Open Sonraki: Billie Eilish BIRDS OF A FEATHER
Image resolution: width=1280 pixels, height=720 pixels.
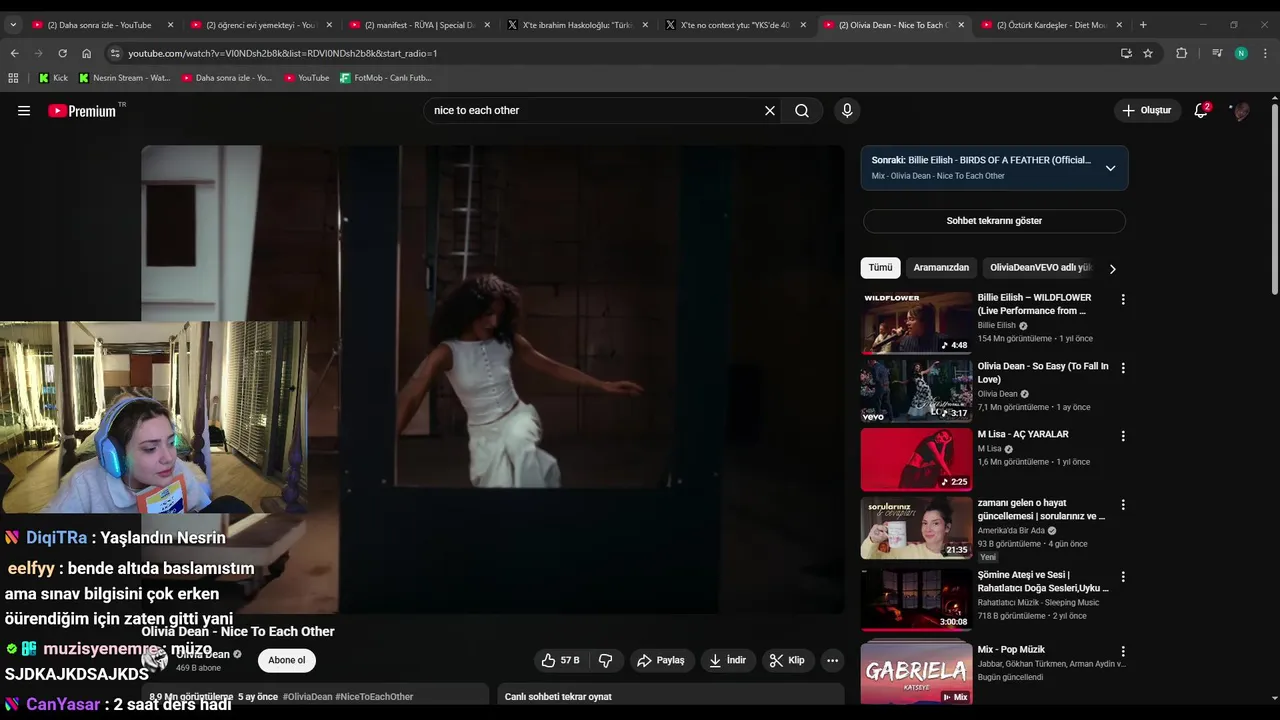tap(981, 160)
